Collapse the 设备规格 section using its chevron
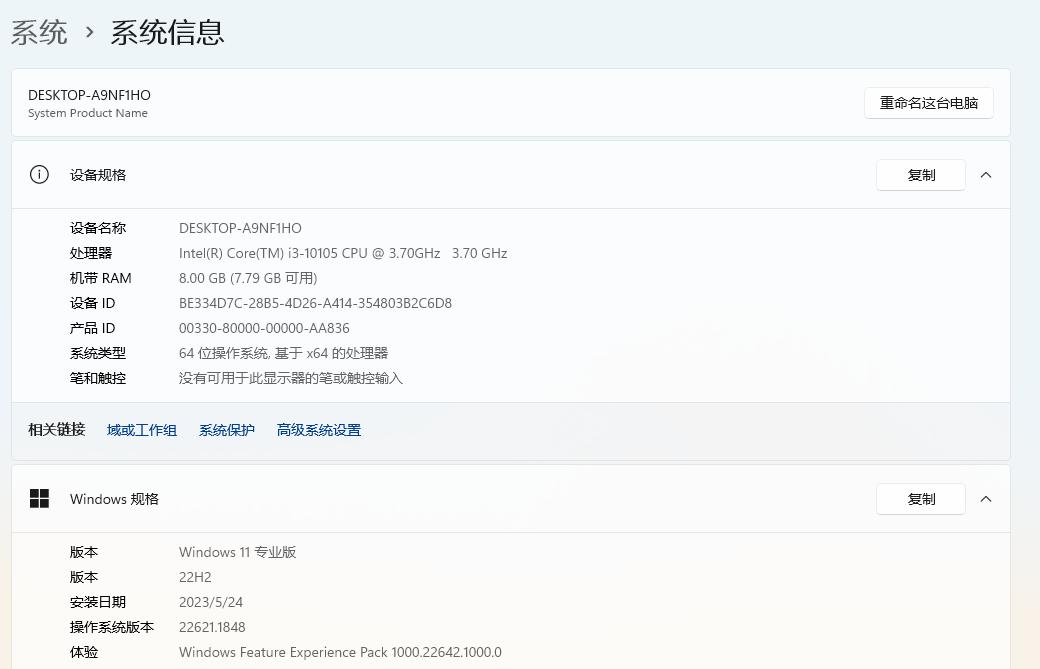 [x=986, y=174]
